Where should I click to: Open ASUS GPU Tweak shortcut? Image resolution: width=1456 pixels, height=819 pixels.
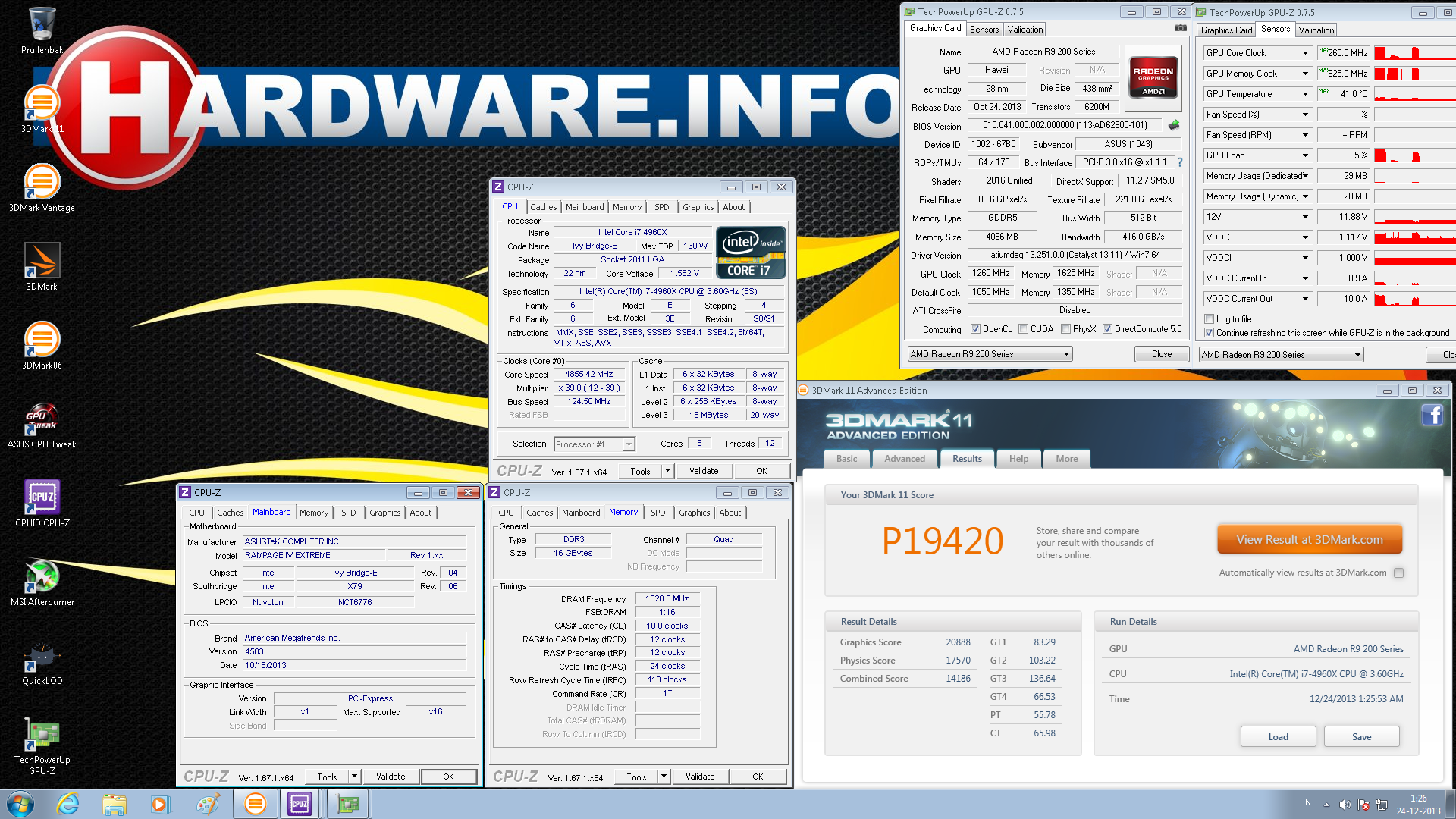tap(42, 425)
